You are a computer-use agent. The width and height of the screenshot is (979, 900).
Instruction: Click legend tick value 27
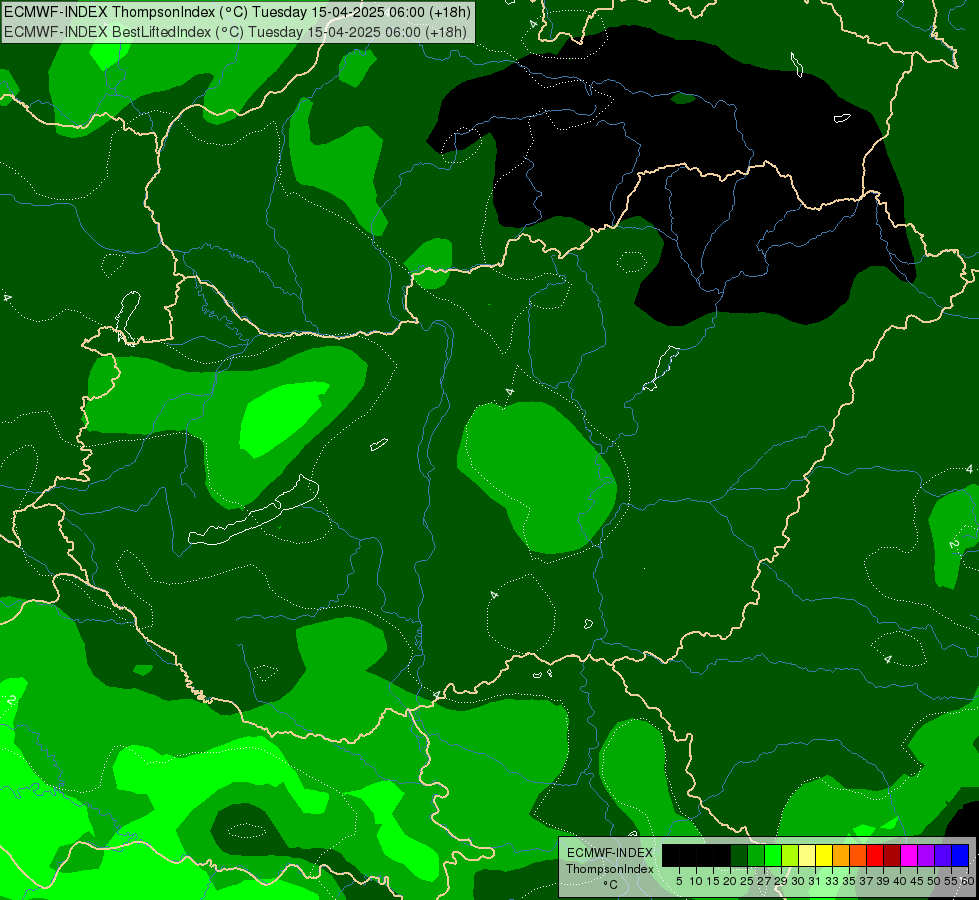tap(765, 881)
